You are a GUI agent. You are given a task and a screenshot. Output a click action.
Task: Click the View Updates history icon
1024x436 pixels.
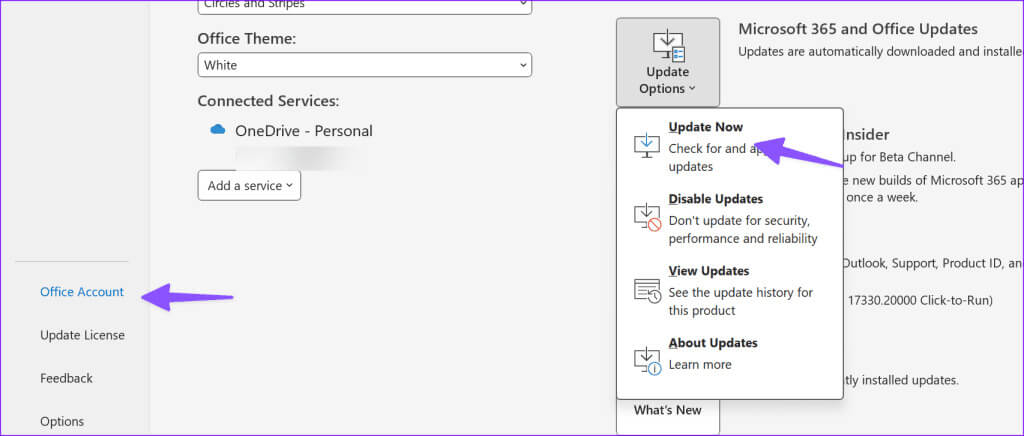[x=647, y=290]
